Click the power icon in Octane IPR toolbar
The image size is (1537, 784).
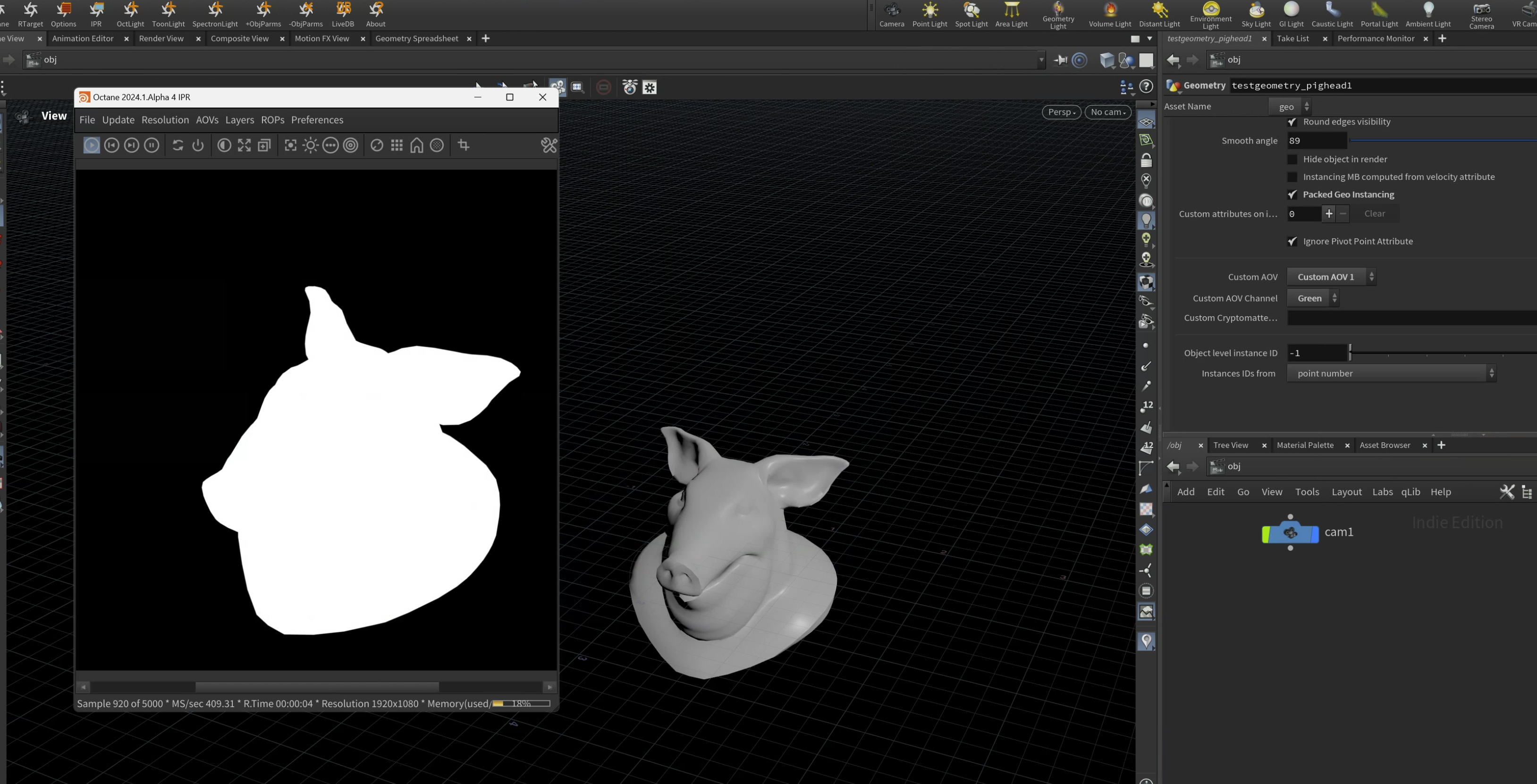(x=198, y=145)
